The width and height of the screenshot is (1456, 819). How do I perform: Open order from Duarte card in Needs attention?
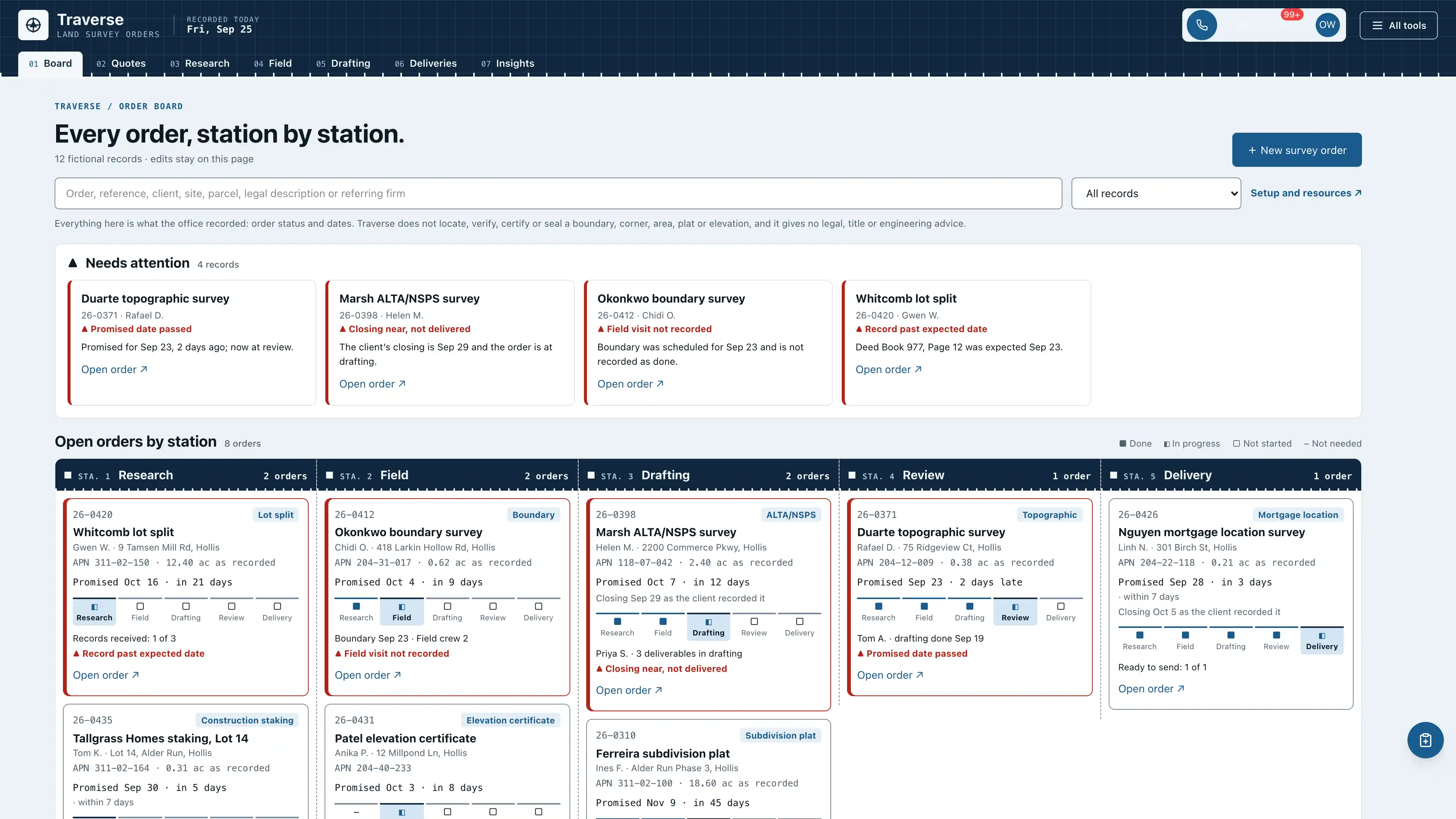coord(114,369)
